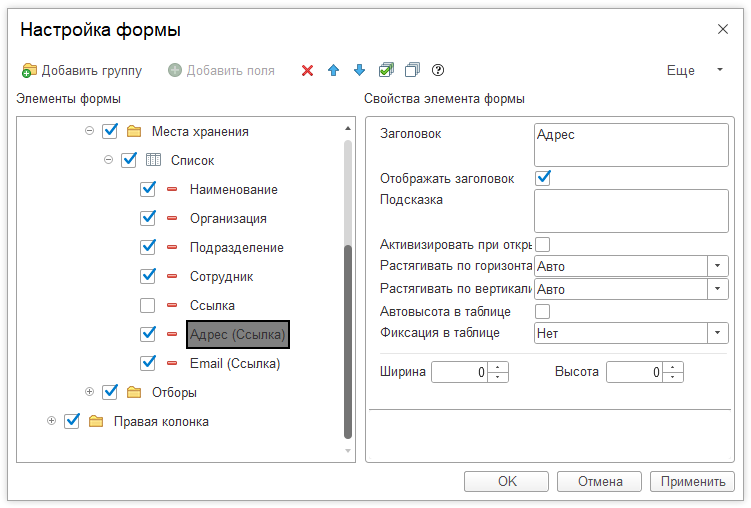Viewport: 751px width, 508px height.
Task: Click the Добавить группу folder icon
Action: pos(29,71)
